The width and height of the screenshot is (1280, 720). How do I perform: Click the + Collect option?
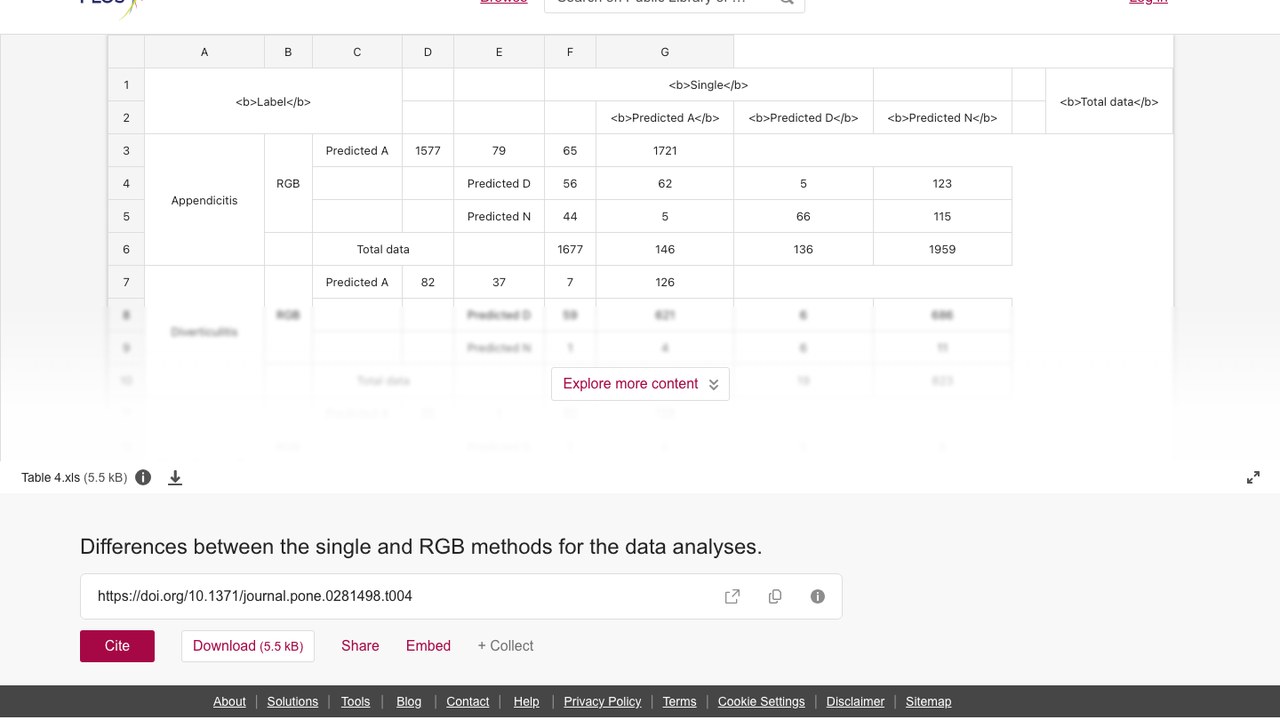coord(505,646)
